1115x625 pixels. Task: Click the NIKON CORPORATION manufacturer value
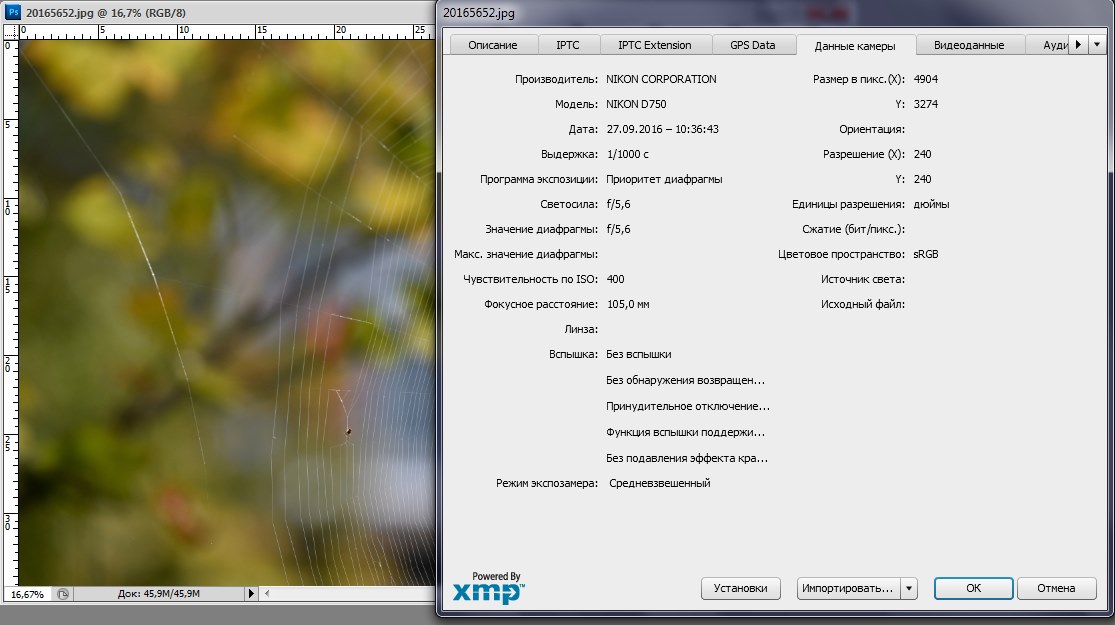(x=661, y=79)
